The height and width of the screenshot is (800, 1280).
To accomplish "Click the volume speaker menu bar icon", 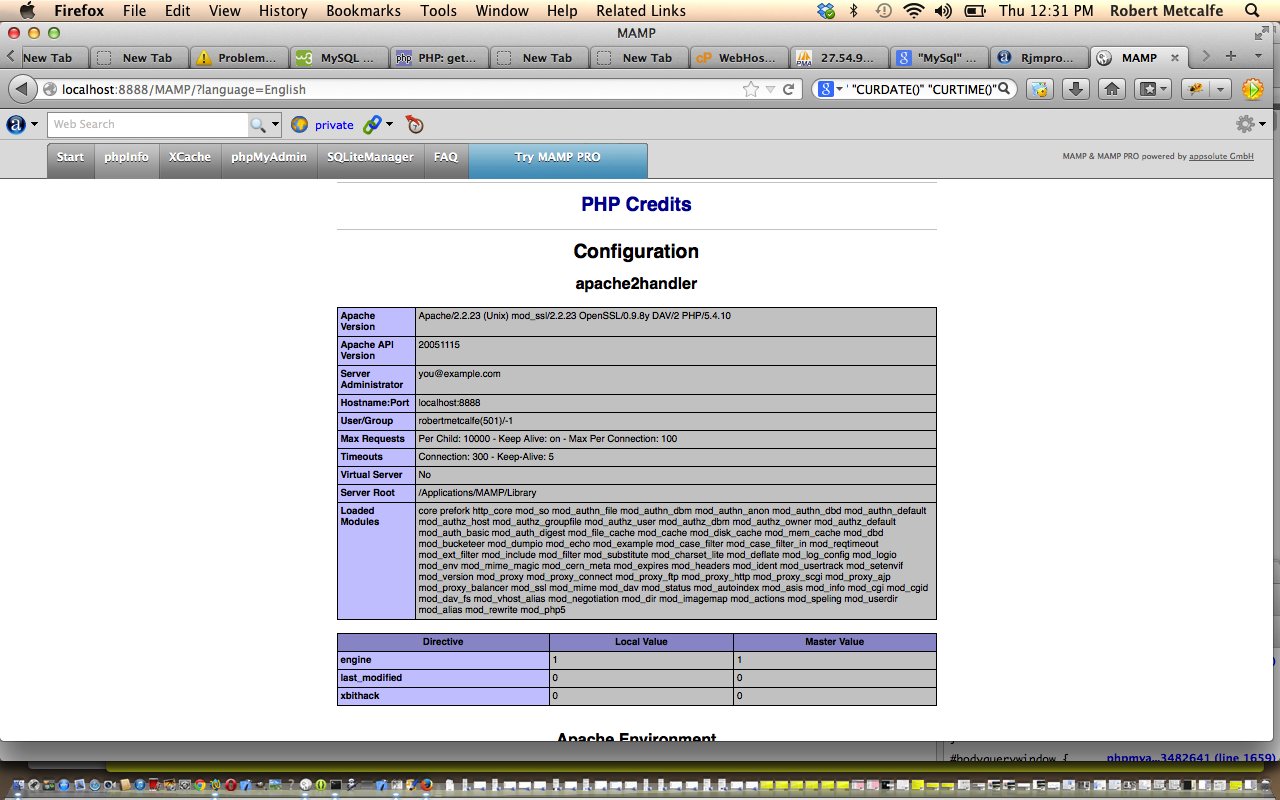I will pos(943,11).
